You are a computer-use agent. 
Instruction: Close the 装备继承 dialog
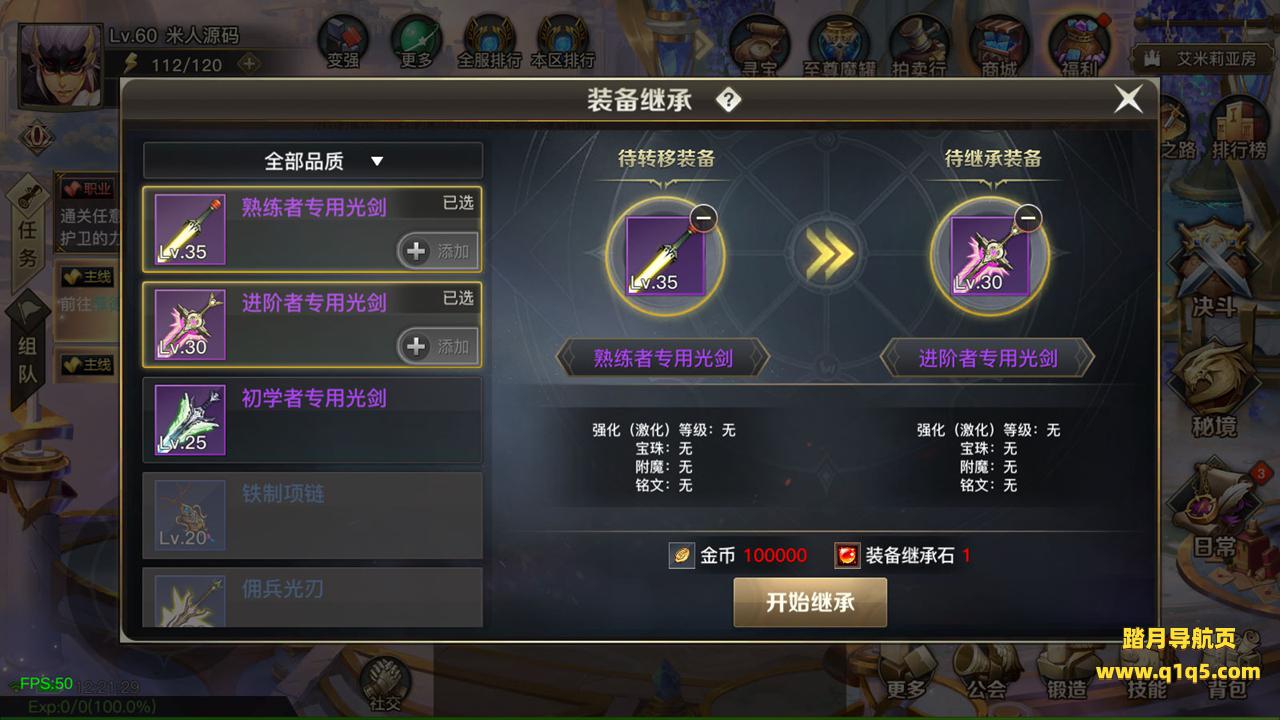click(1129, 99)
